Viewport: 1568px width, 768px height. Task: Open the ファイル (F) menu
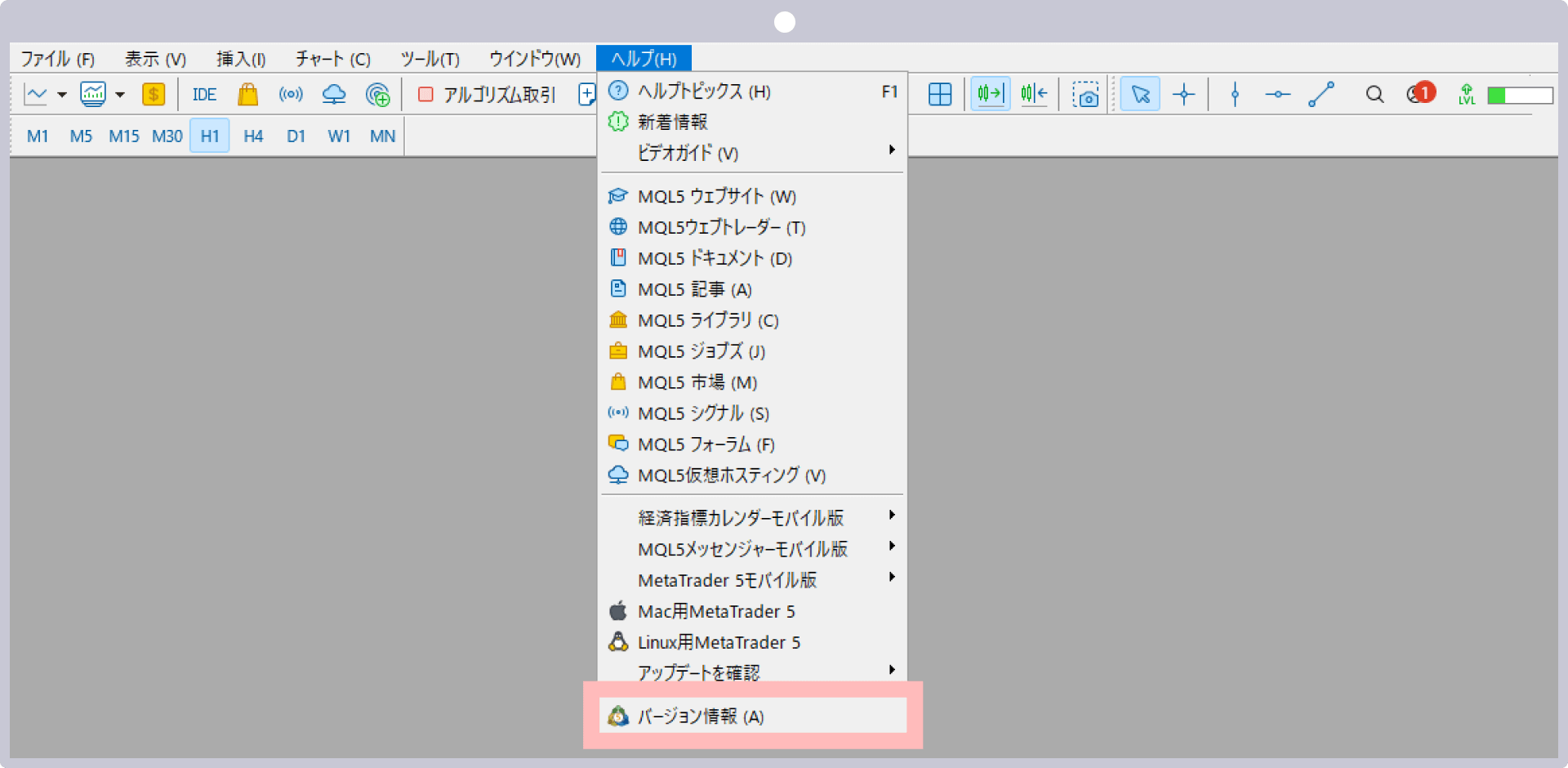(x=58, y=59)
